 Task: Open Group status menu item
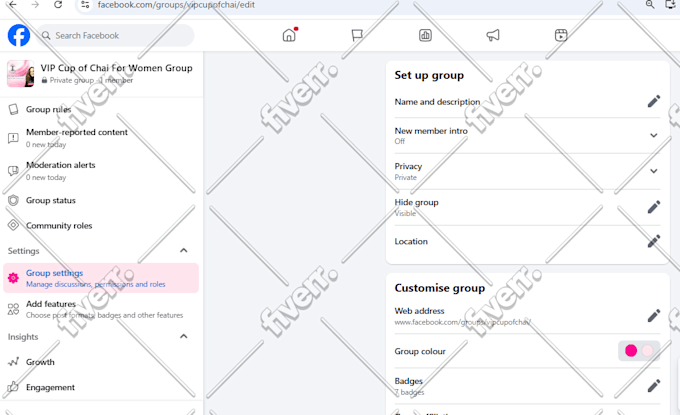pyautogui.click(x=101, y=200)
